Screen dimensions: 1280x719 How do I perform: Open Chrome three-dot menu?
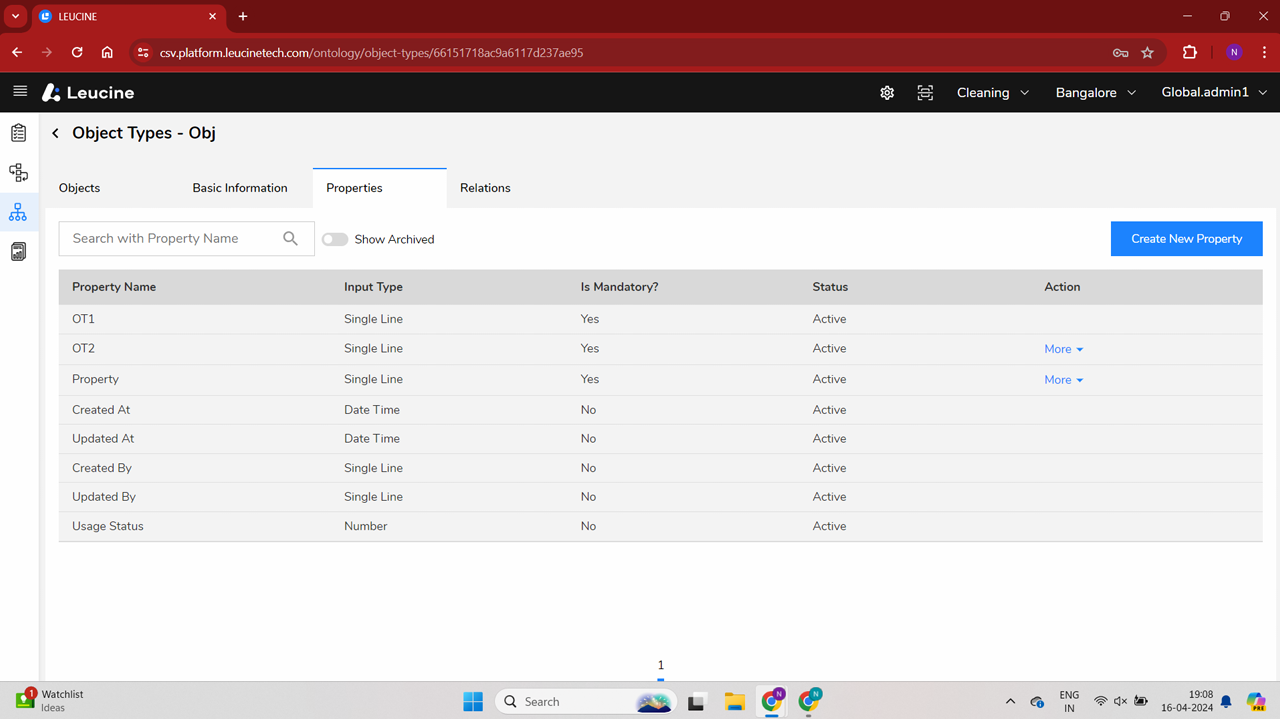(1265, 52)
